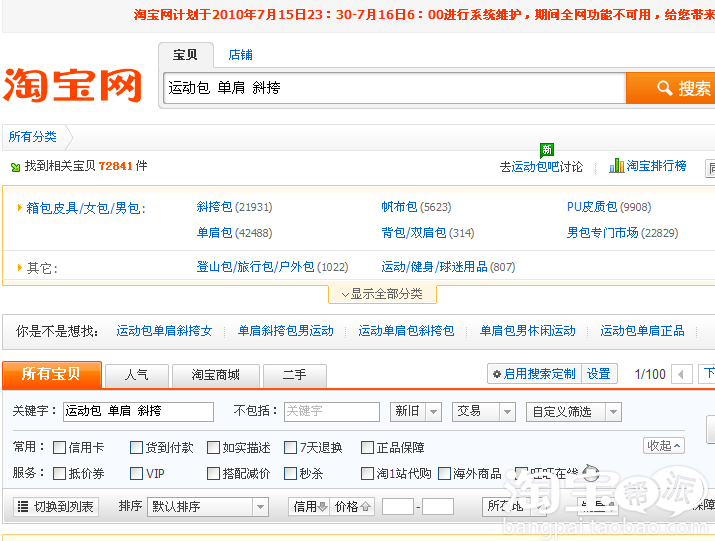
Task: Click the green arrow icon beside 找到相关宝贝
Action: point(16,167)
